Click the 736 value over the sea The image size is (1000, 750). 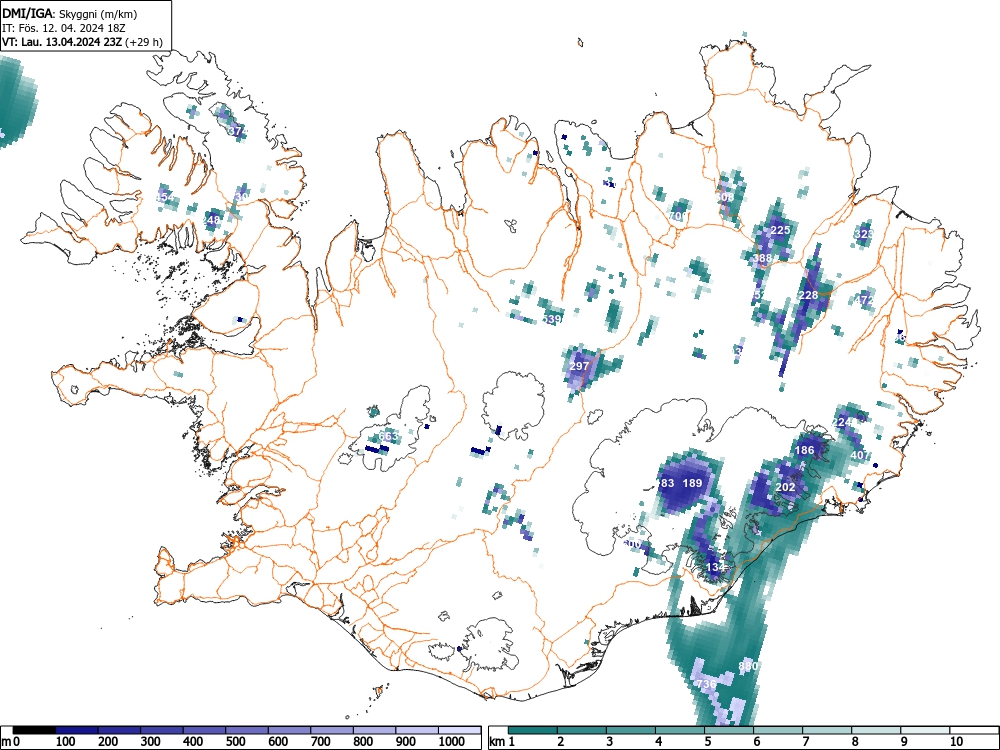[707, 684]
